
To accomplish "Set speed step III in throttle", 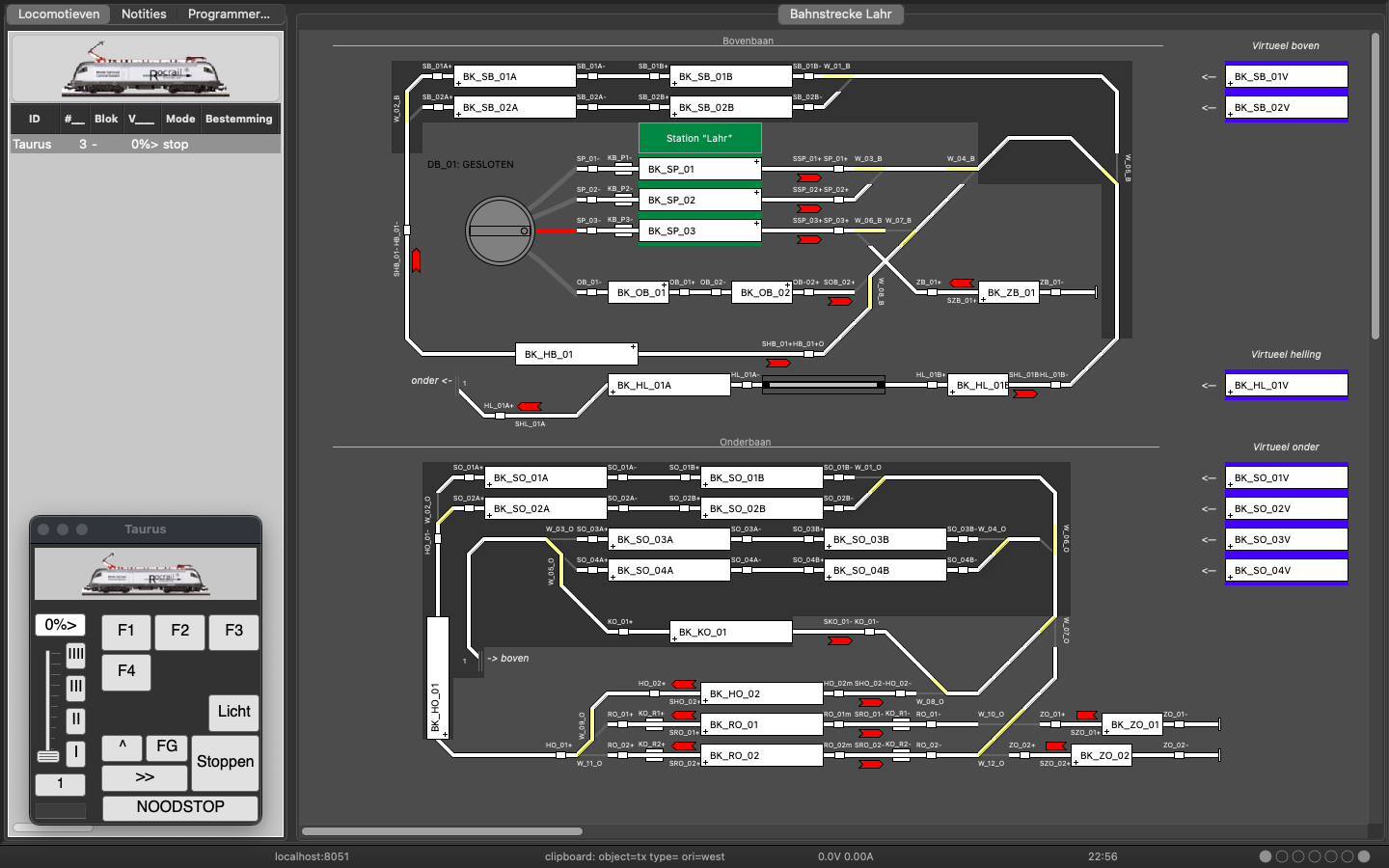I will tap(76, 688).
